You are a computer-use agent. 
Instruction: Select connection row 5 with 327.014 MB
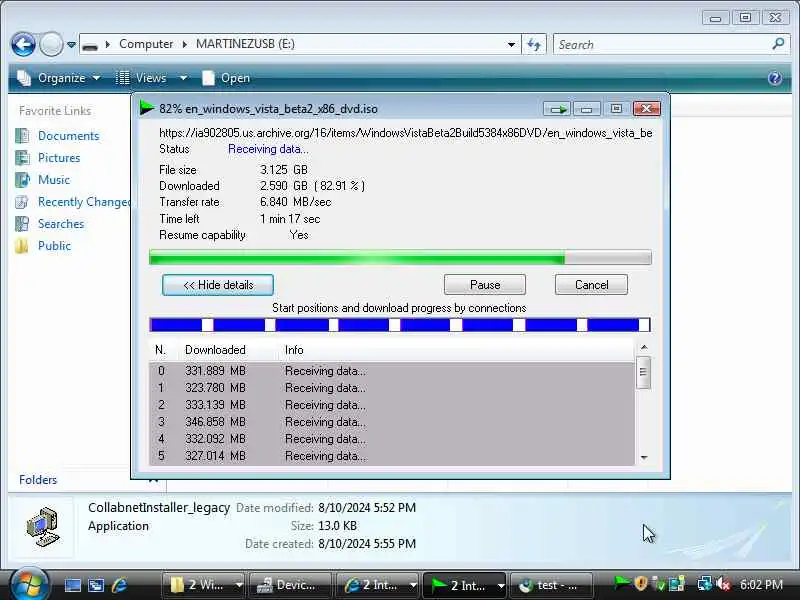point(391,456)
